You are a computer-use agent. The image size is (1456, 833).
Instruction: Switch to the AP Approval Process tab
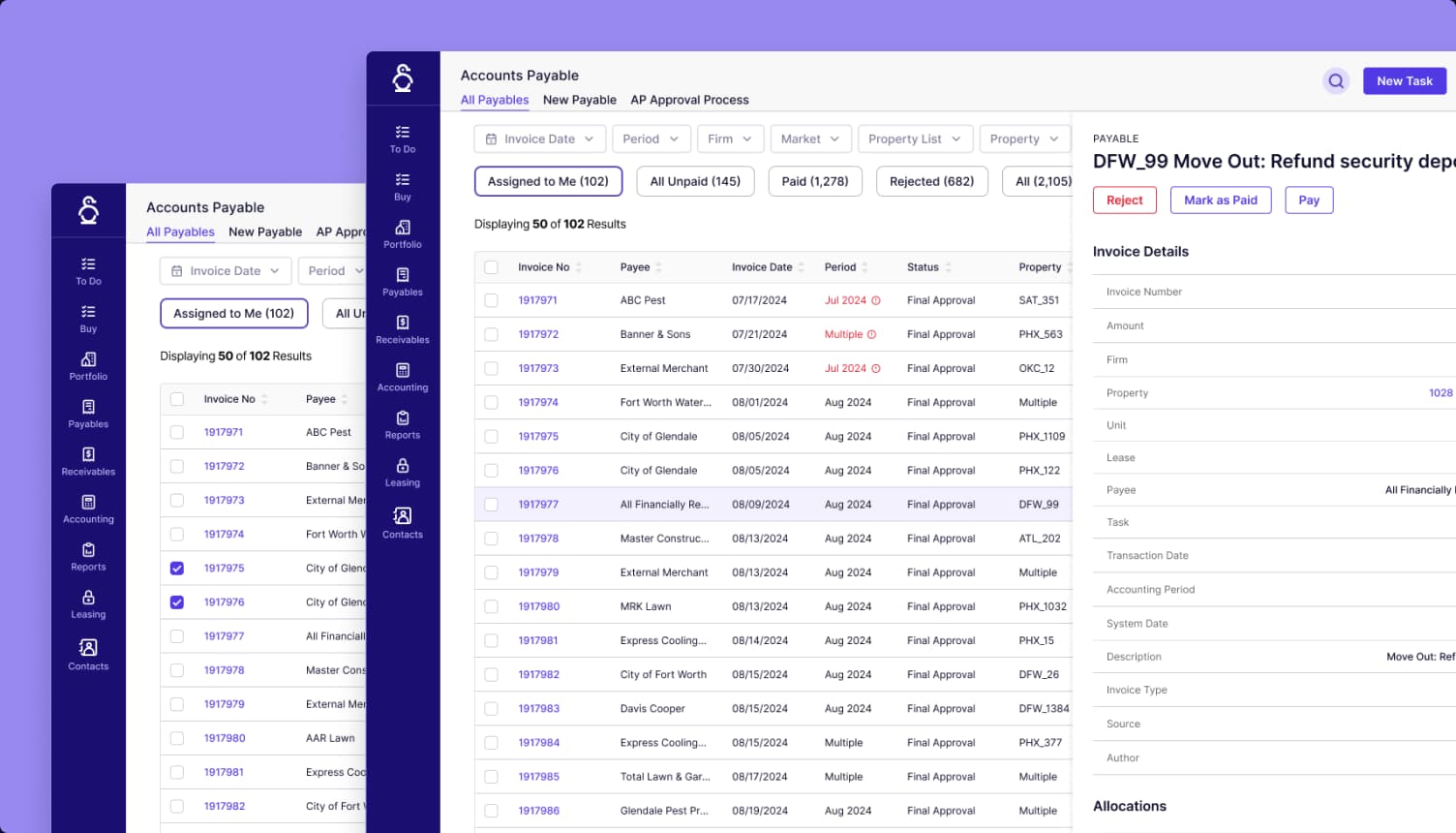(689, 100)
